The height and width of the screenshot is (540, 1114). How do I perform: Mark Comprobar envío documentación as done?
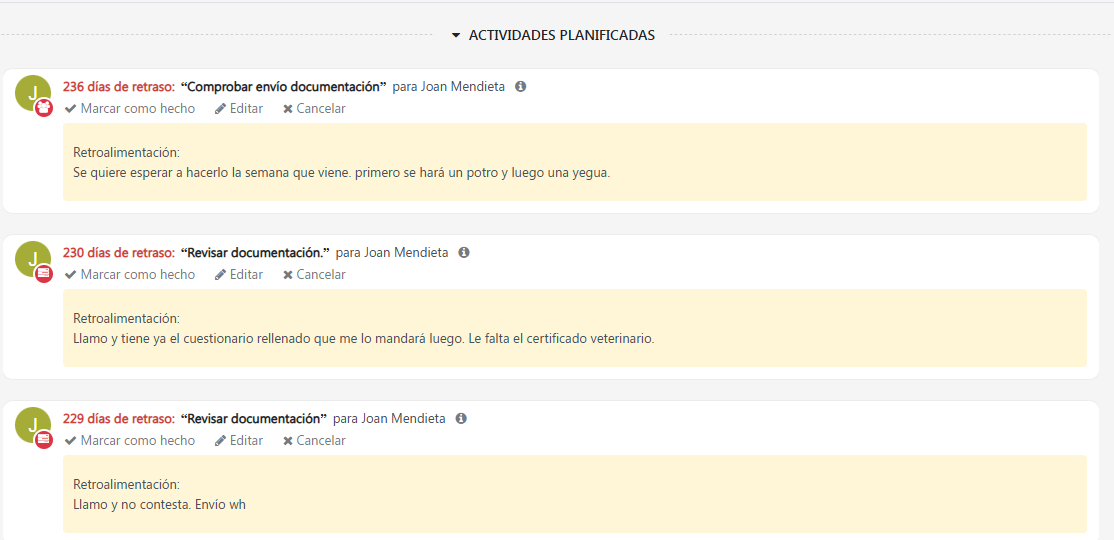(x=130, y=109)
